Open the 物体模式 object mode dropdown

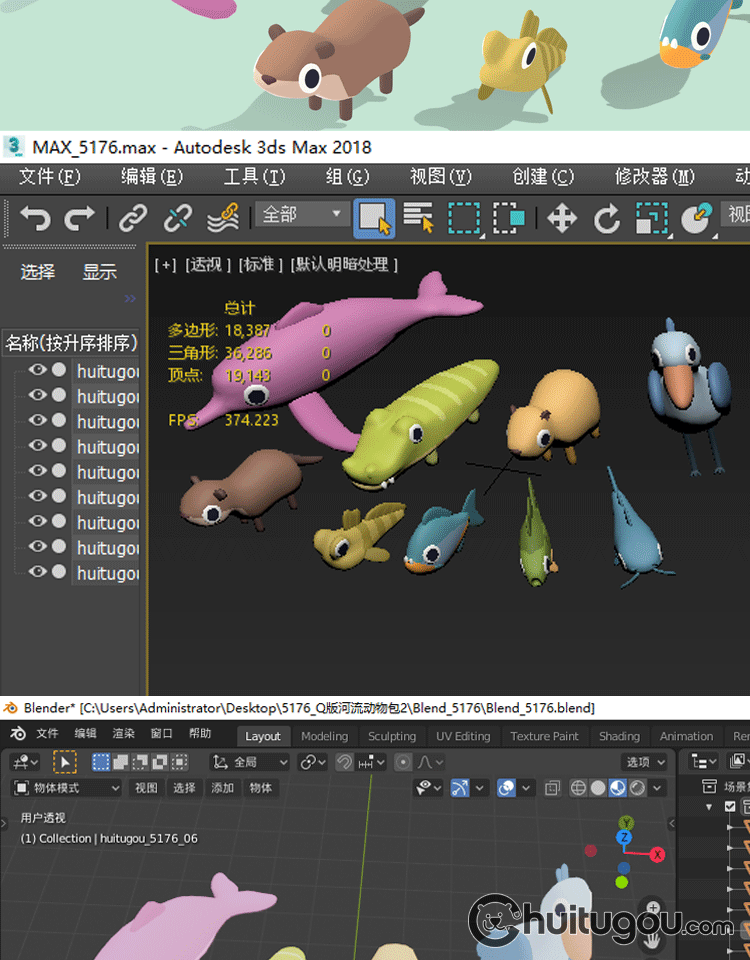[x=66, y=788]
